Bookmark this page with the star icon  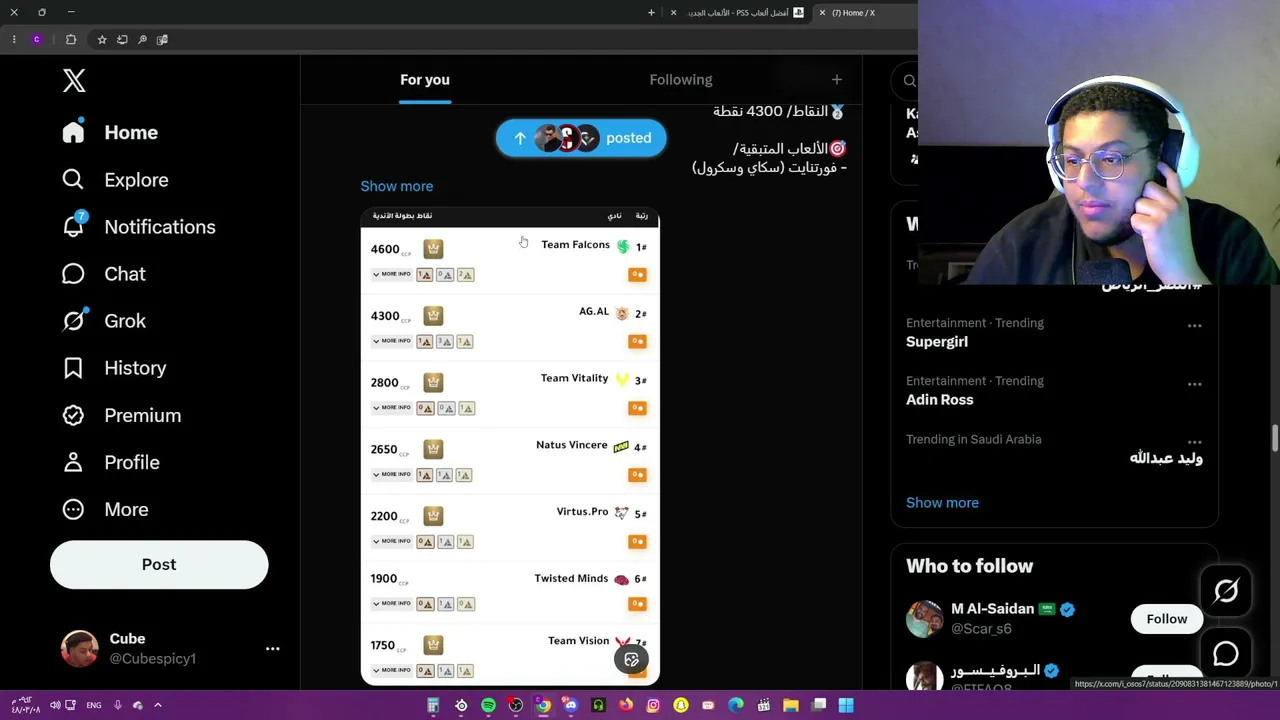102,40
